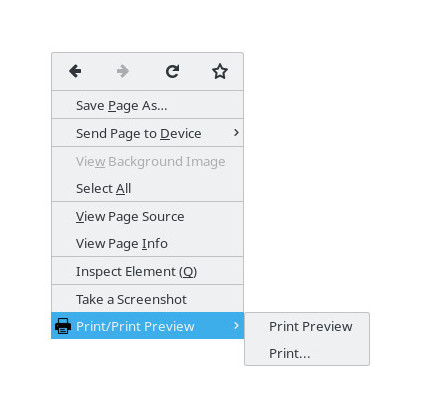Bookmark this page with the star icon
Image resolution: width=421 pixels, height=417 pixels.
pos(220,71)
